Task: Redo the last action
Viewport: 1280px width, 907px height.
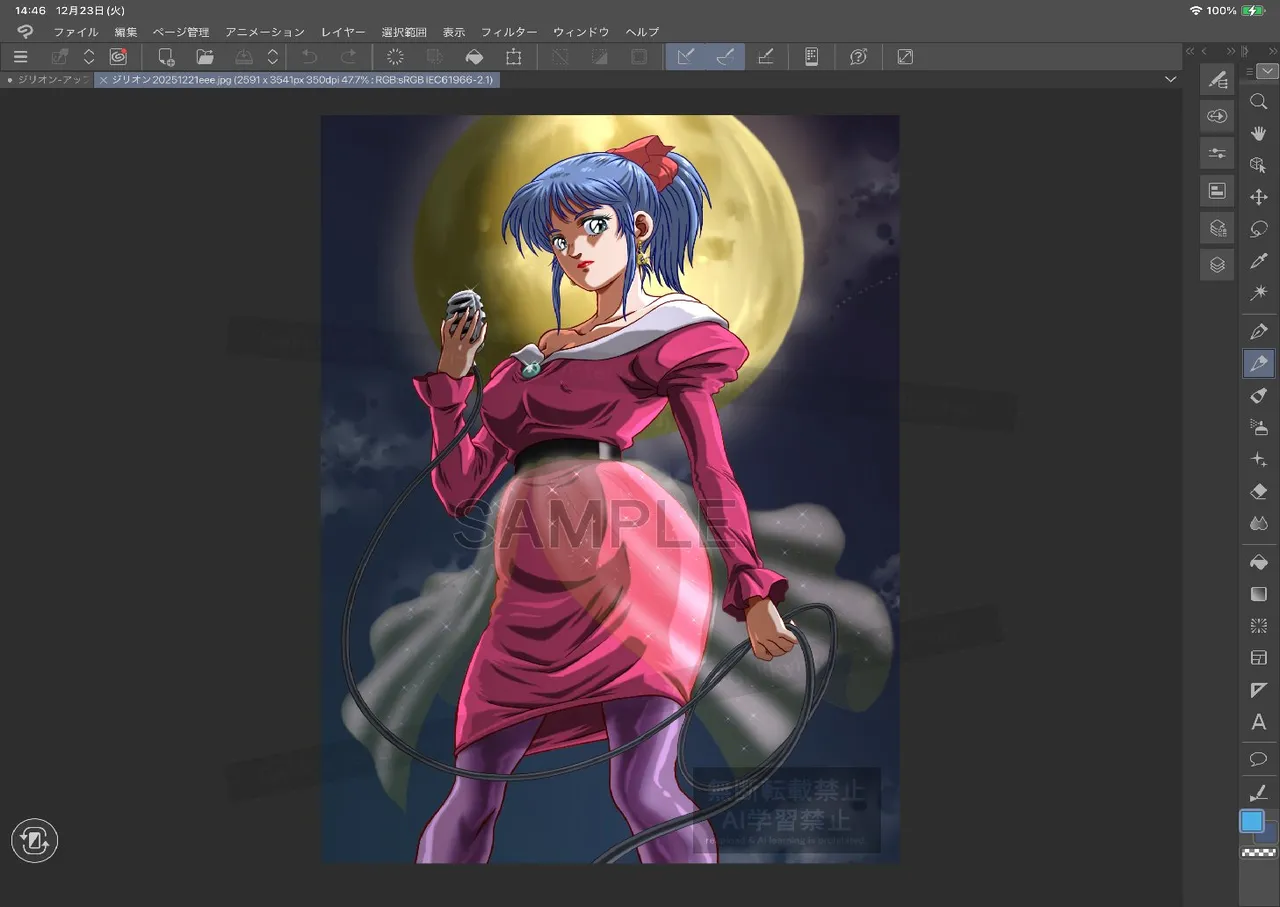Action: [349, 57]
